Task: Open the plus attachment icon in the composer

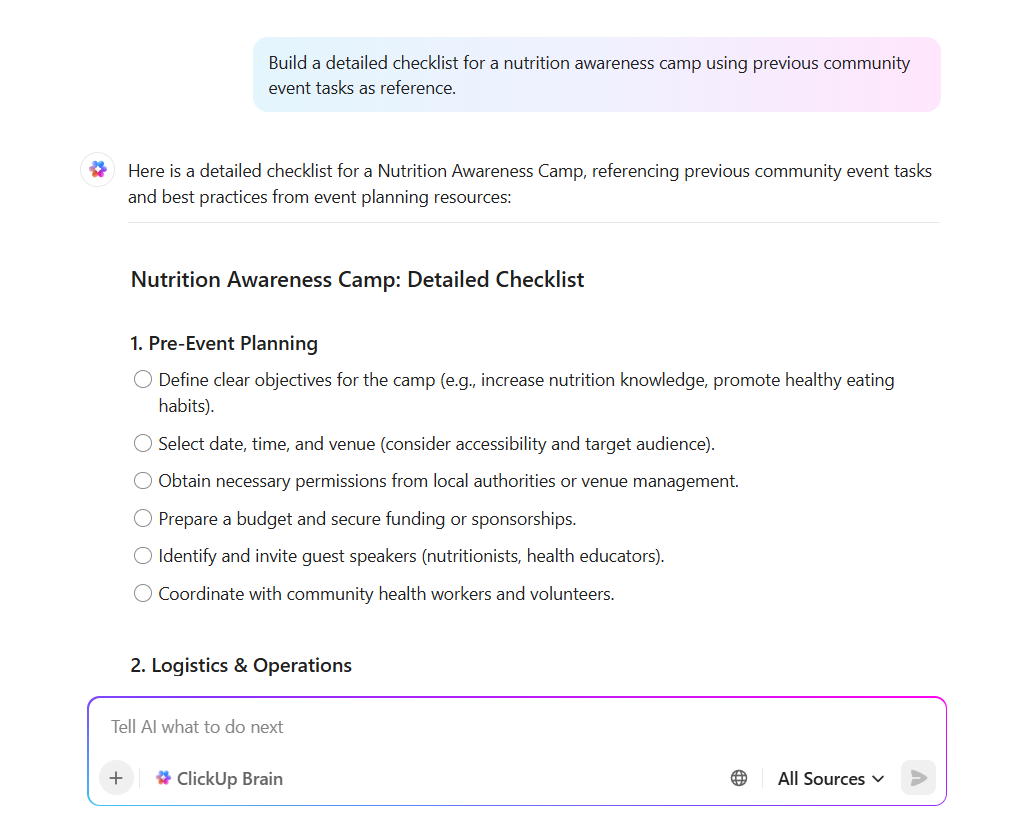Action: click(116, 777)
